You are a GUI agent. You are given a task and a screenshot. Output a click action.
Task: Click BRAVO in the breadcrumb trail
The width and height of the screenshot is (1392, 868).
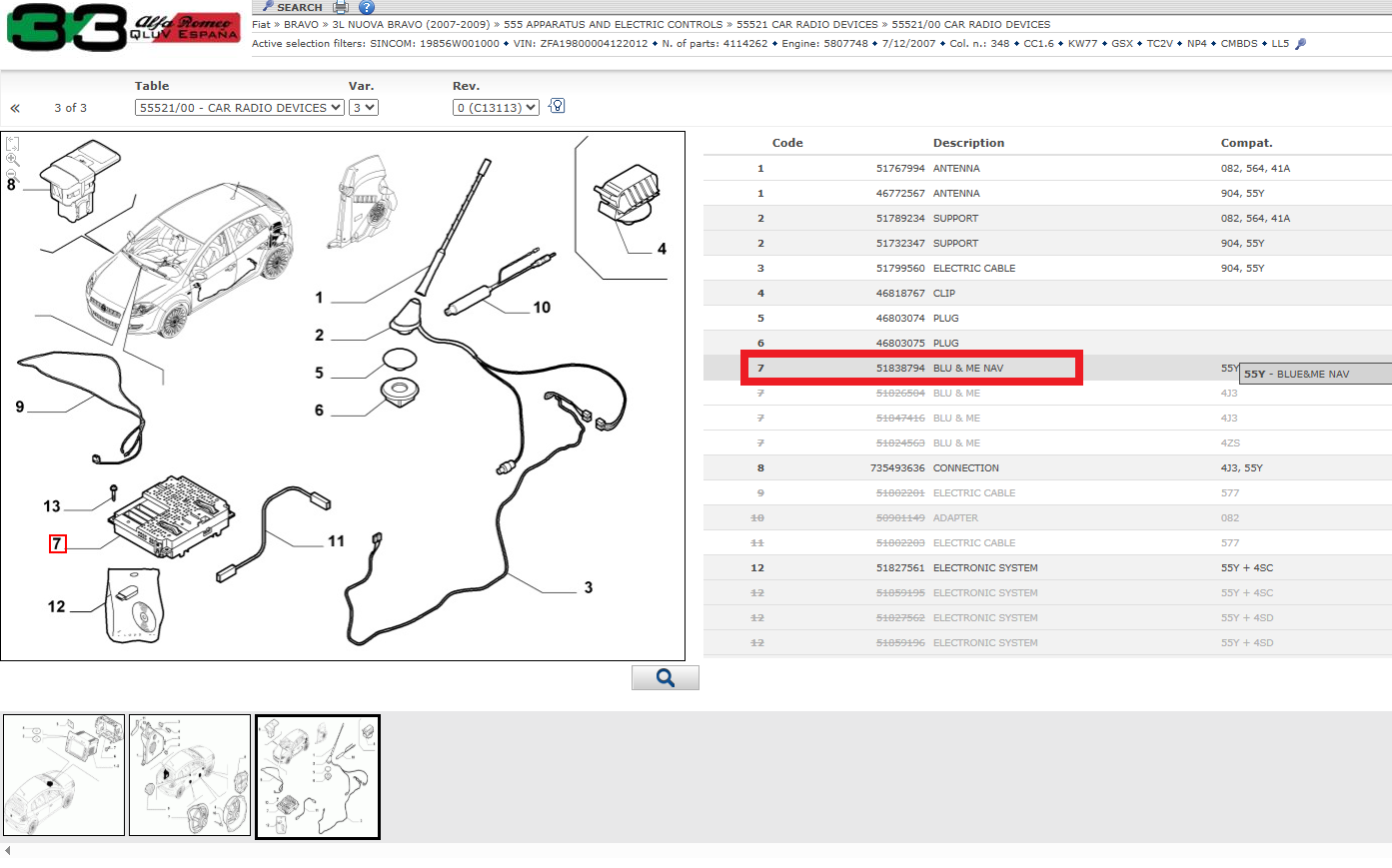tap(301, 24)
